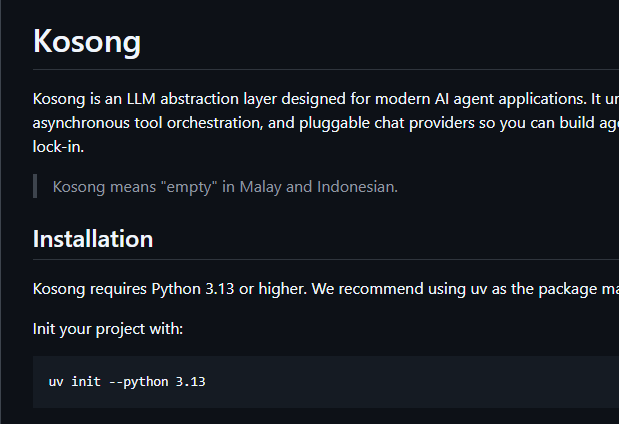Click the vertical bar left of the quote
This screenshot has width=619, height=424.
(35, 186)
